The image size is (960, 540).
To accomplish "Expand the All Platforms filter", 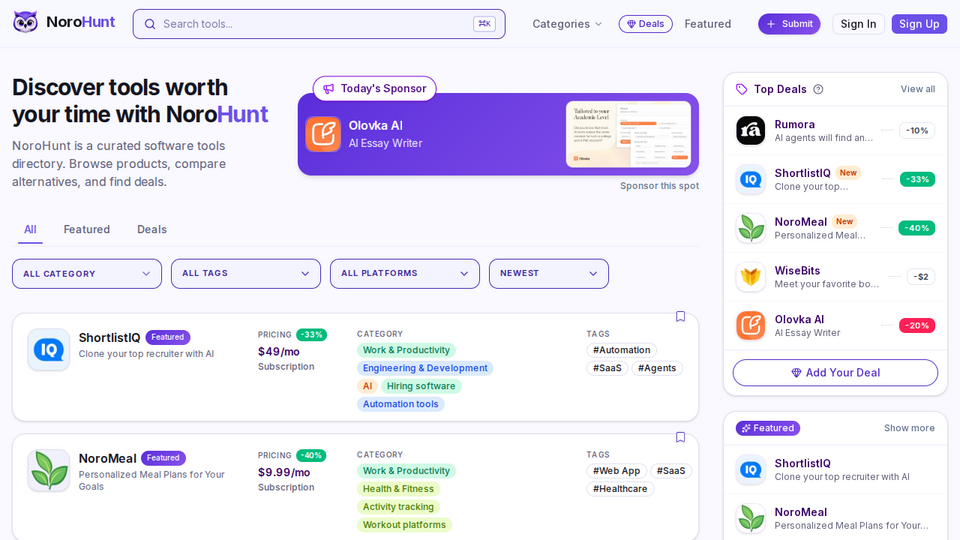I will point(405,274).
